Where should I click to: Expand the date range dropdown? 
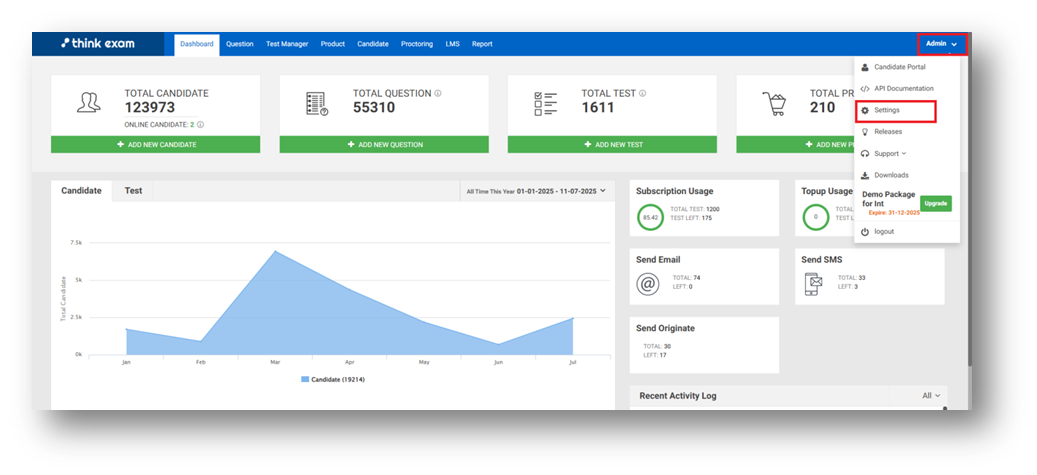(x=535, y=190)
